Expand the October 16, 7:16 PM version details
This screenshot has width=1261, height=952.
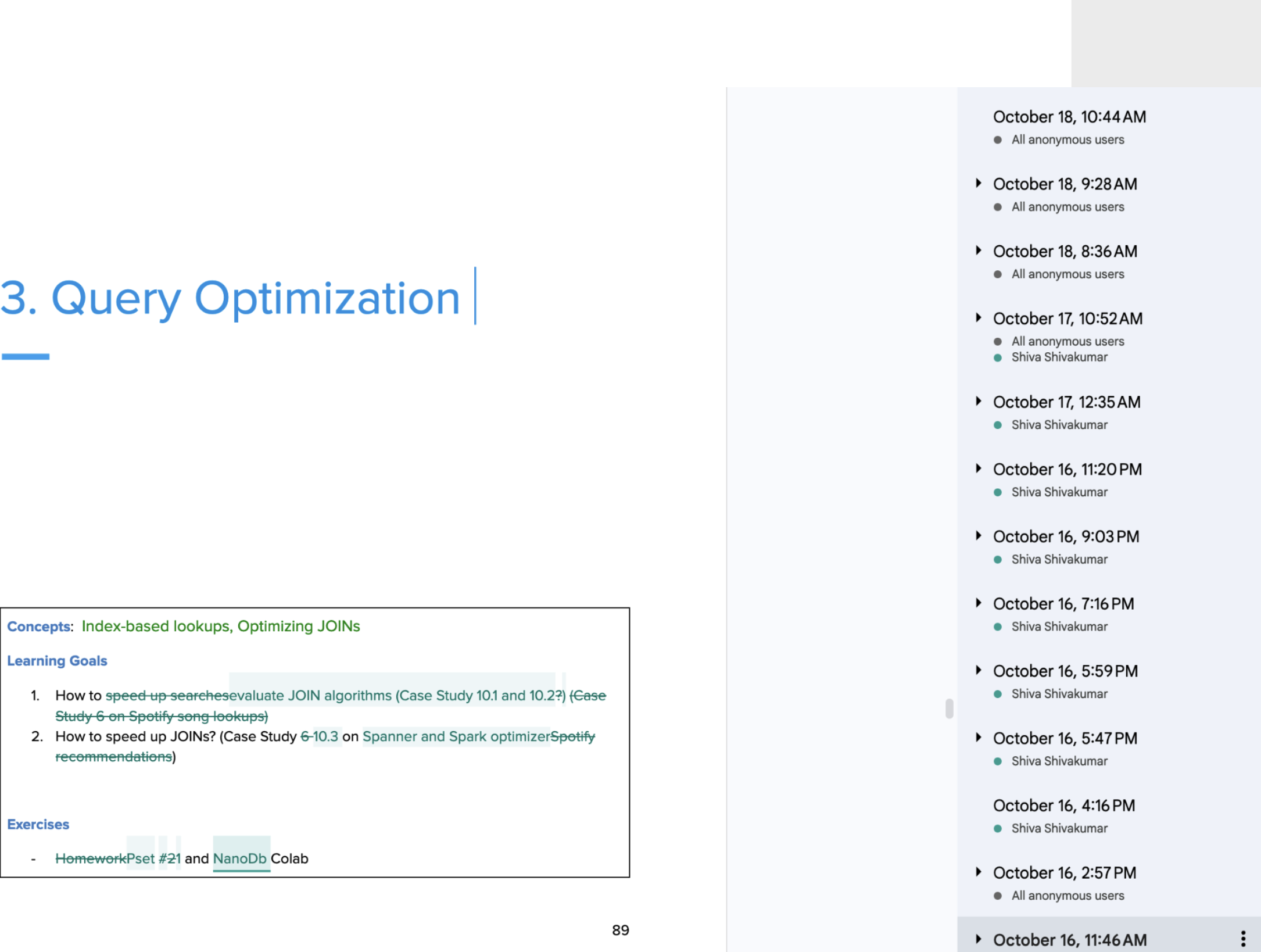click(x=979, y=603)
